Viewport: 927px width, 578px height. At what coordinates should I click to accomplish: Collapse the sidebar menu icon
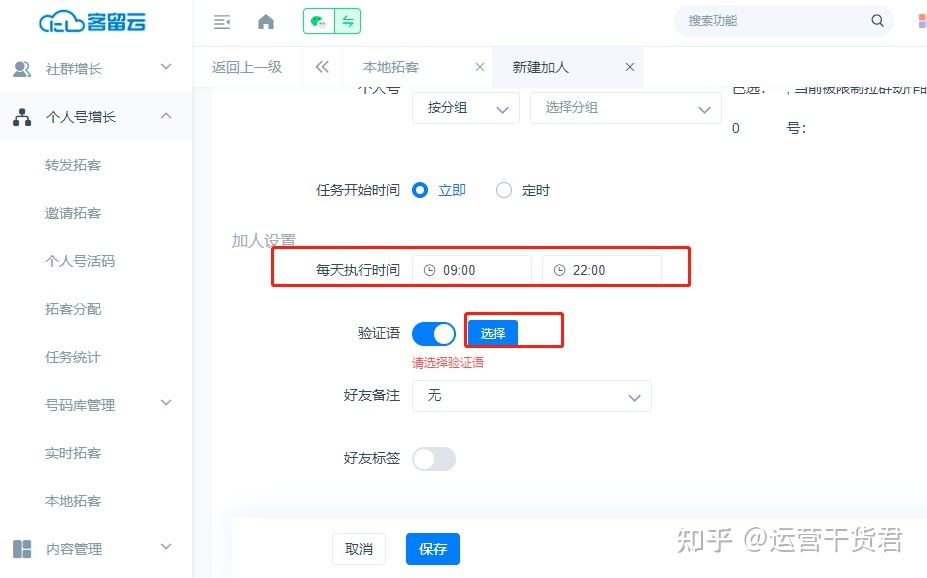tap(222, 22)
